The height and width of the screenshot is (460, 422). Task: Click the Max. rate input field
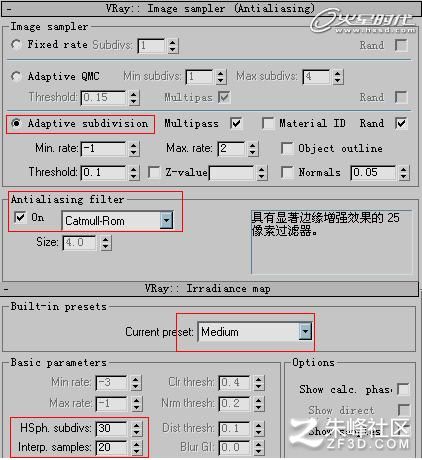pos(231,149)
